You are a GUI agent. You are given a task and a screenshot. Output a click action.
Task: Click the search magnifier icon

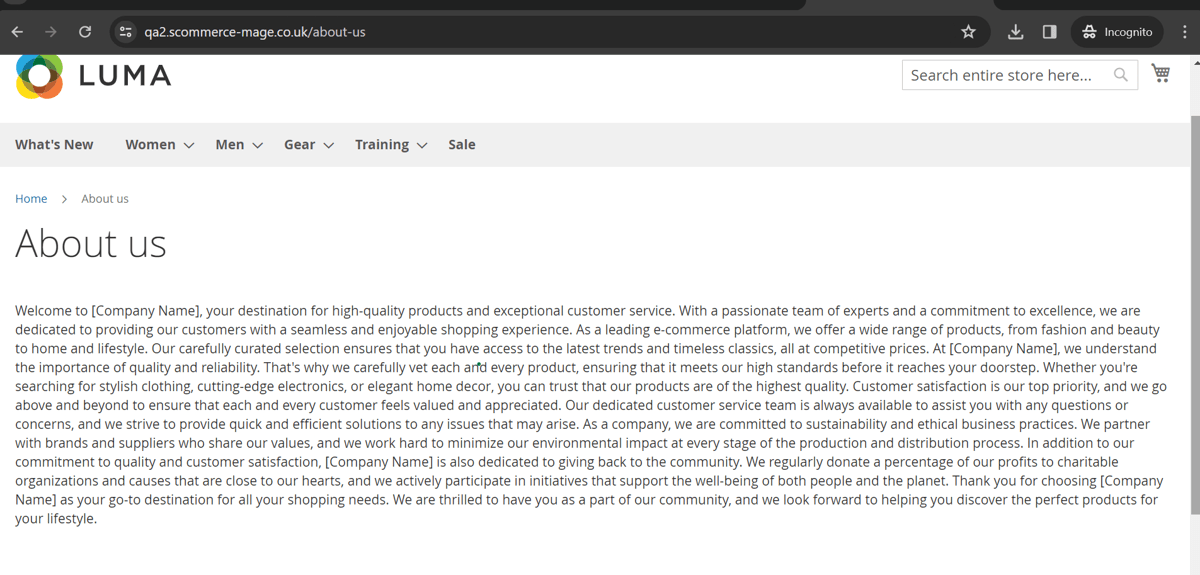(x=1120, y=75)
